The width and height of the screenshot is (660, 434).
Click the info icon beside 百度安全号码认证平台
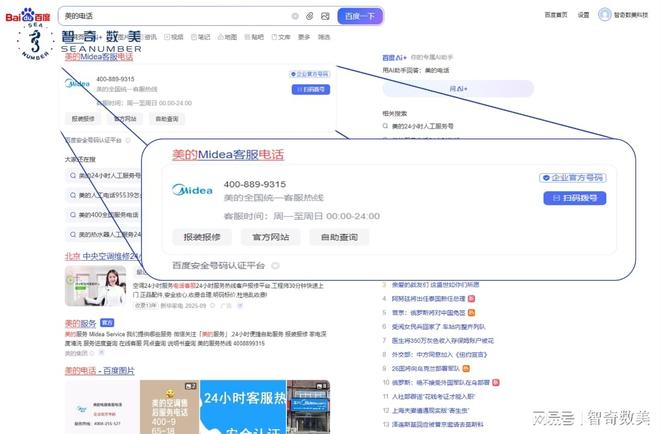(x=275, y=266)
